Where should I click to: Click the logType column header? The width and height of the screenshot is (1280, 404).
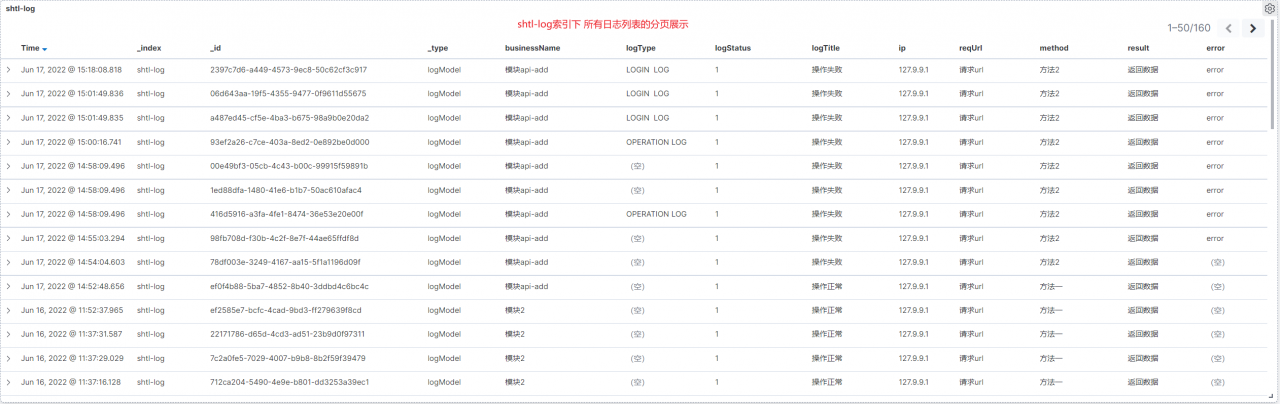[x=641, y=48]
